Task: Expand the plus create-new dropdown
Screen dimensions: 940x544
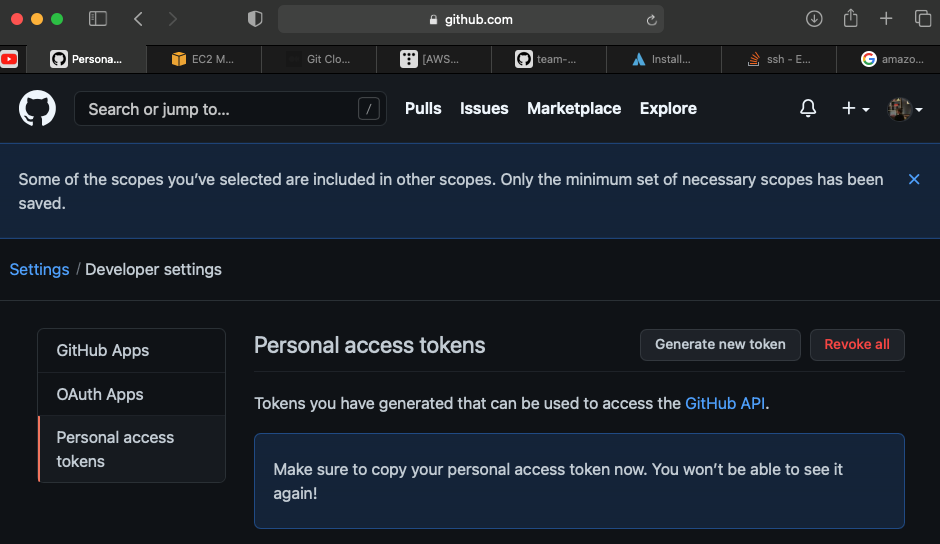Action: pos(855,109)
